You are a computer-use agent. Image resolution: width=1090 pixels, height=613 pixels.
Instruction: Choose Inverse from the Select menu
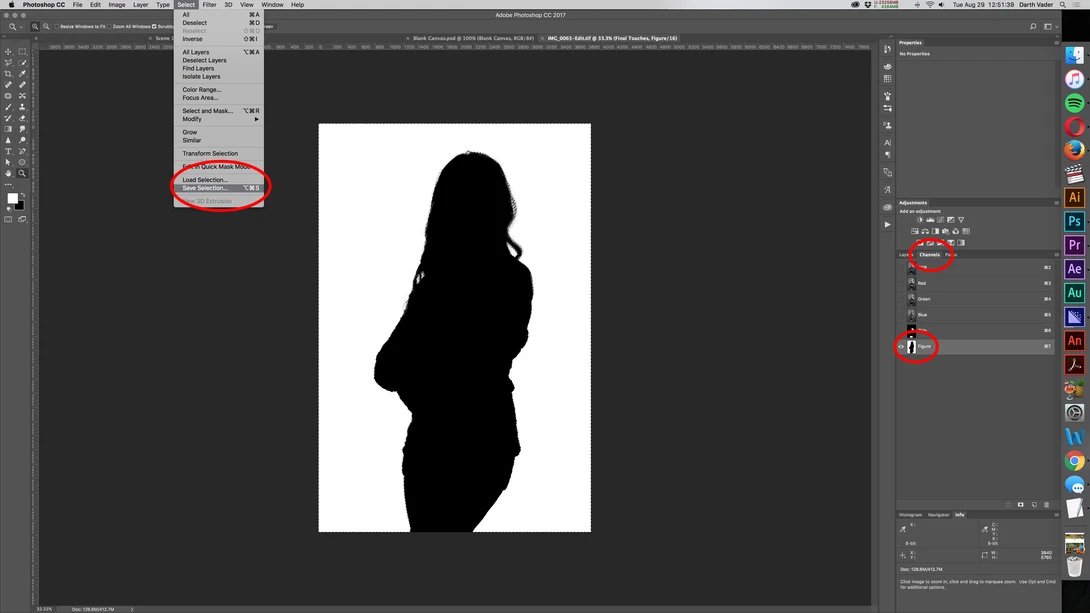(x=218, y=39)
